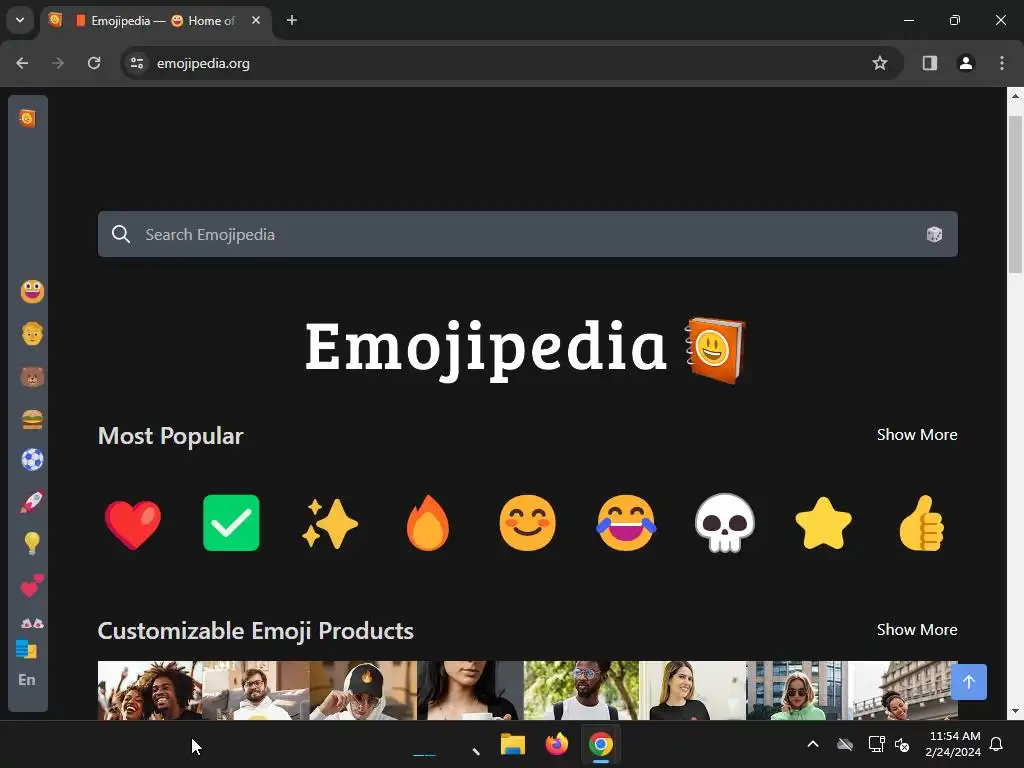Open the Face with Tears of Joy emoji
The width and height of the screenshot is (1024, 768).
click(626, 523)
